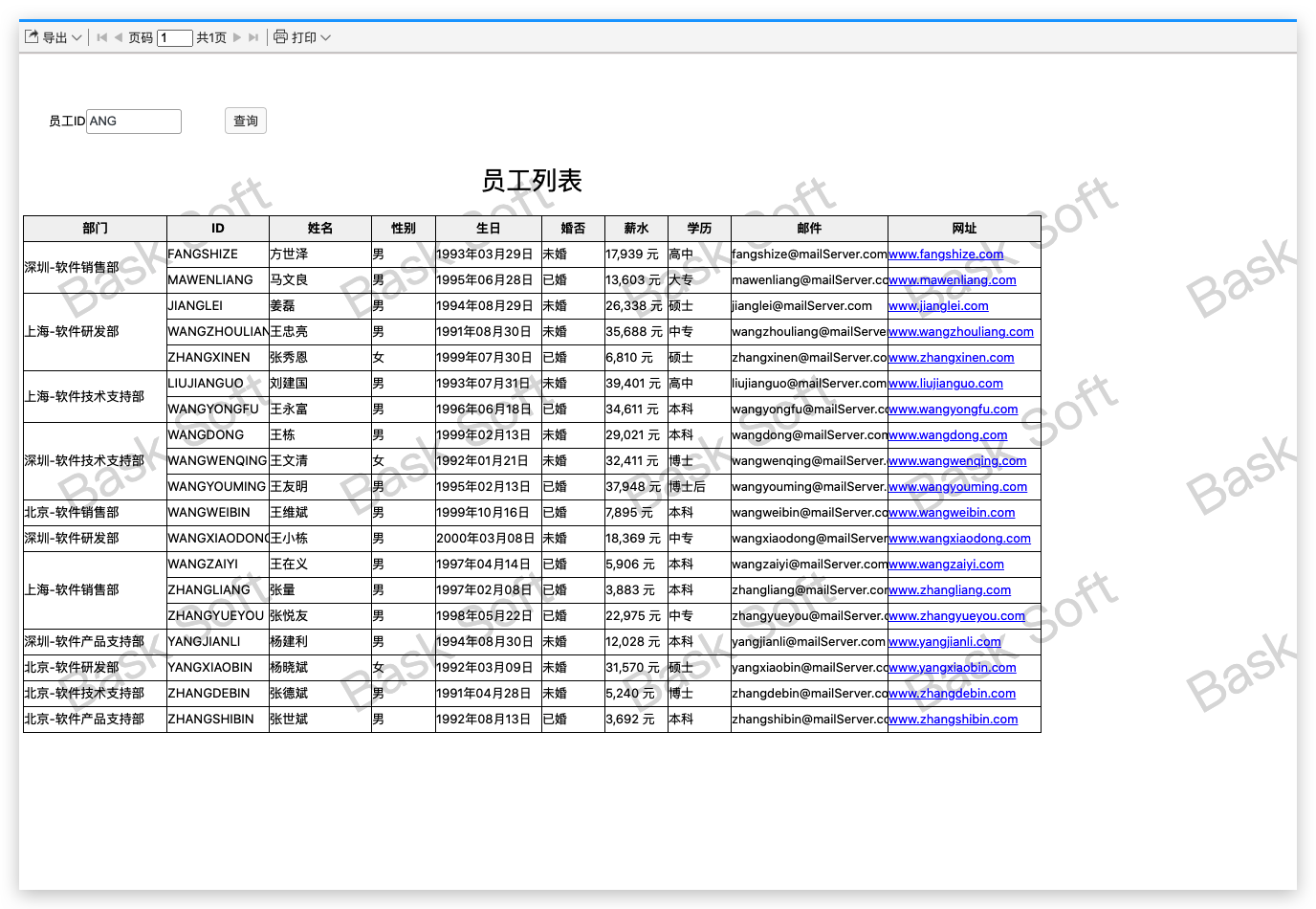This screenshot has height=909, width=1316.
Task: Open link www.zhangyueyou.com
Action: point(956,616)
